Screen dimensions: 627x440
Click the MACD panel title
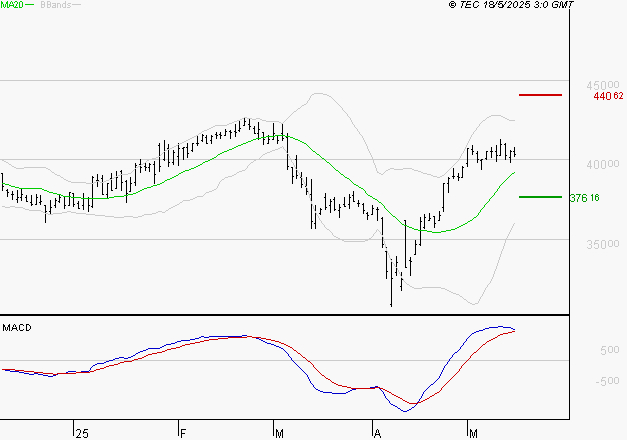coord(17,328)
